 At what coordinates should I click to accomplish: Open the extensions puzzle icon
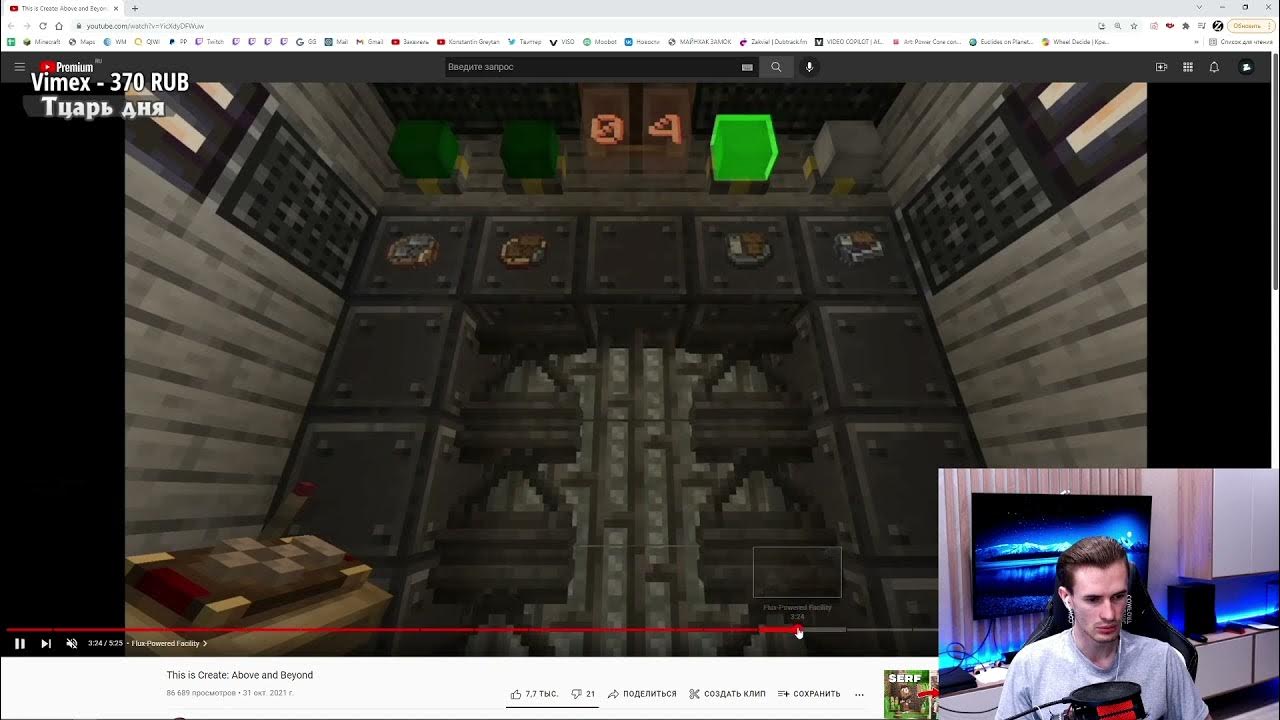pyautogui.click(x=1186, y=26)
